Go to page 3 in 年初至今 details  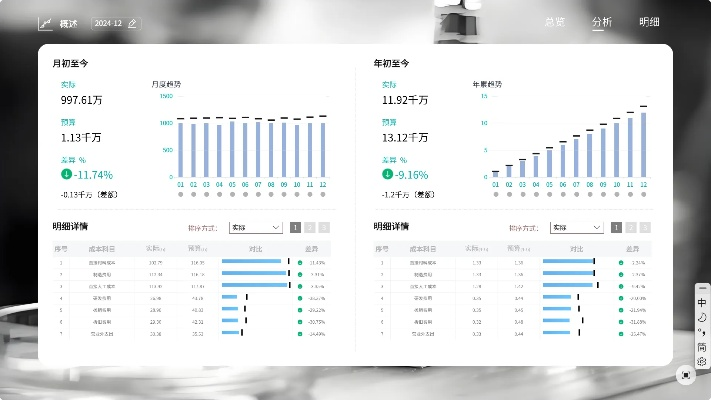(645, 227)
